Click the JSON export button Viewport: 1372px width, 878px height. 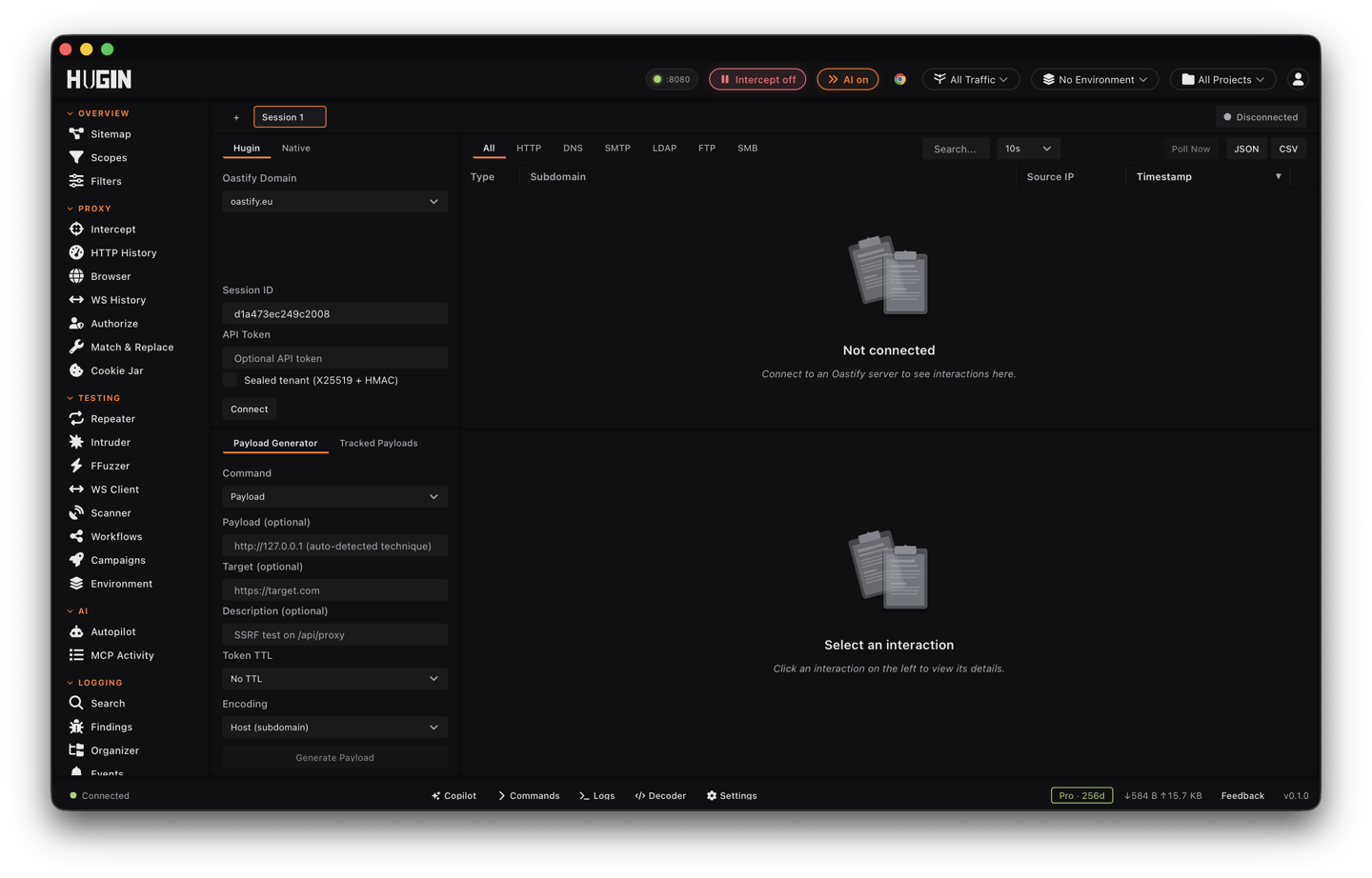(1246, 149)
